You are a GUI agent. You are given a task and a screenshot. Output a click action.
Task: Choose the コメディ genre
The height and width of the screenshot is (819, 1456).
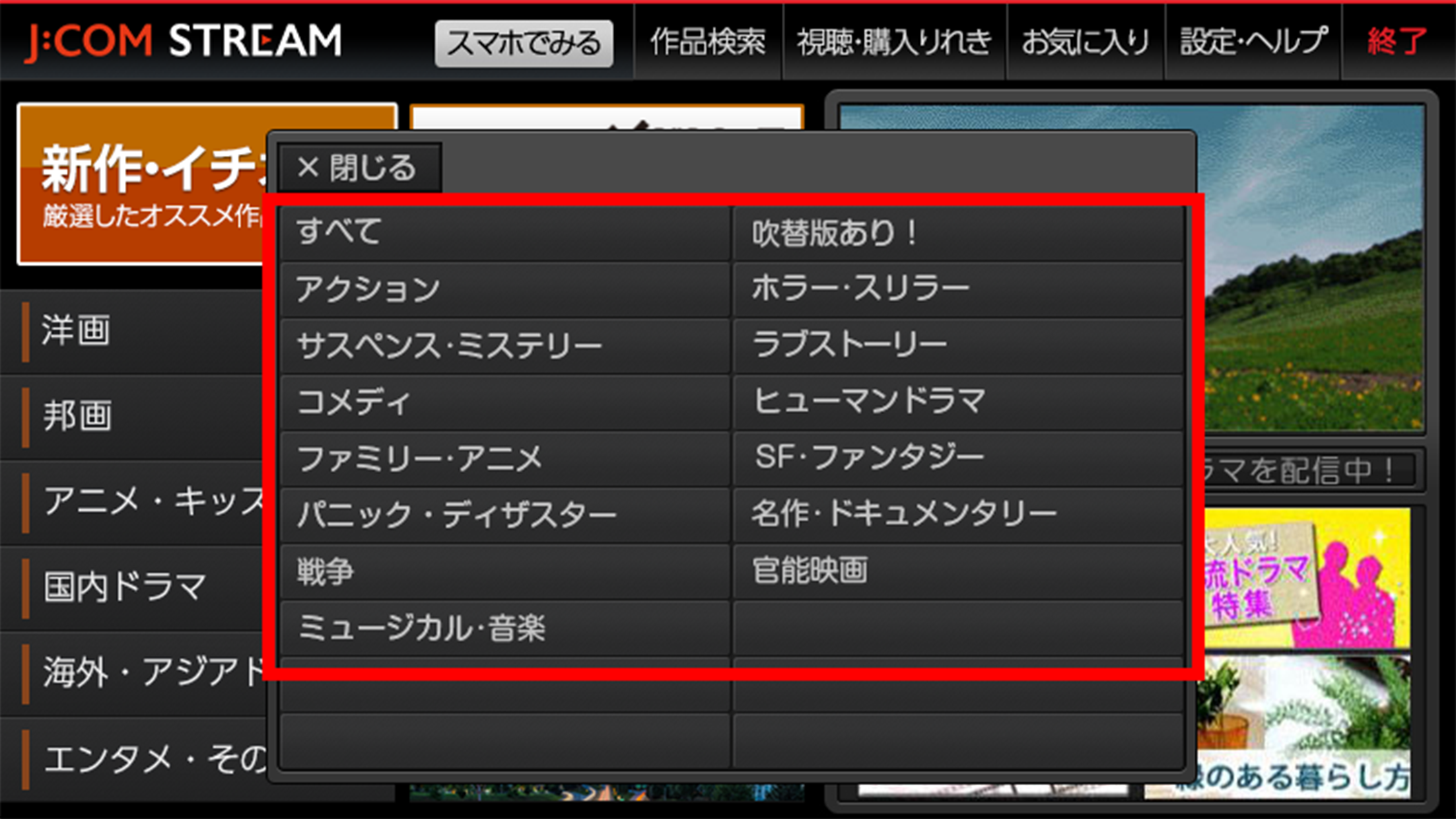coord(505,402)
